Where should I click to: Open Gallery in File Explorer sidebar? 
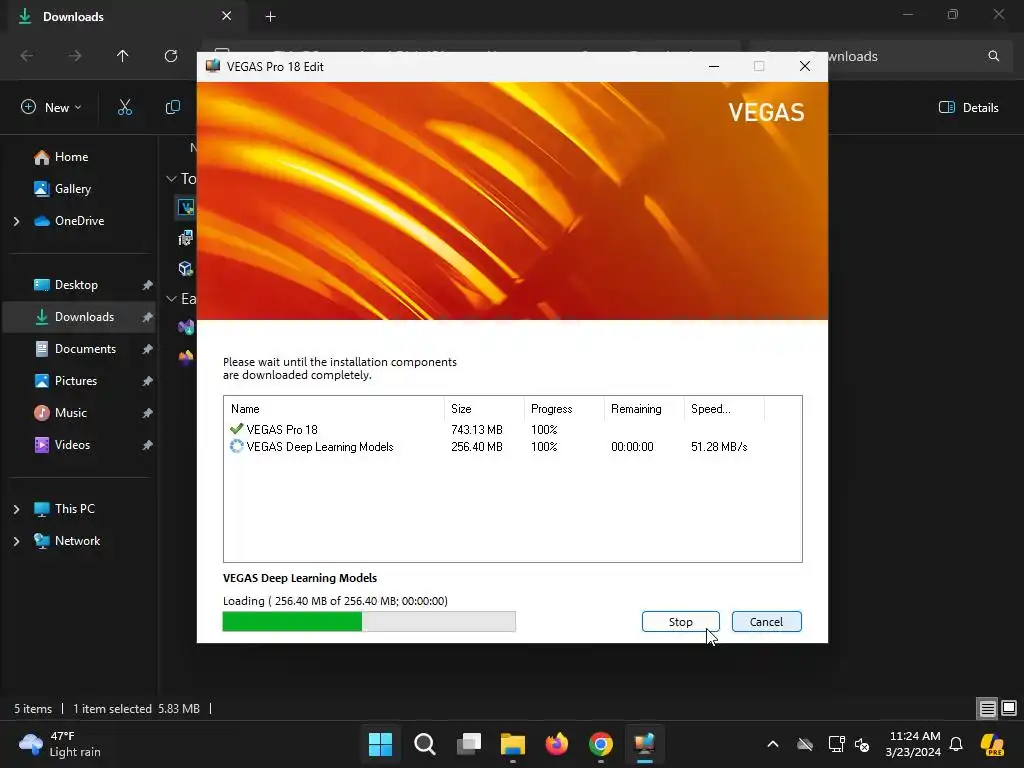click(72, 189)
